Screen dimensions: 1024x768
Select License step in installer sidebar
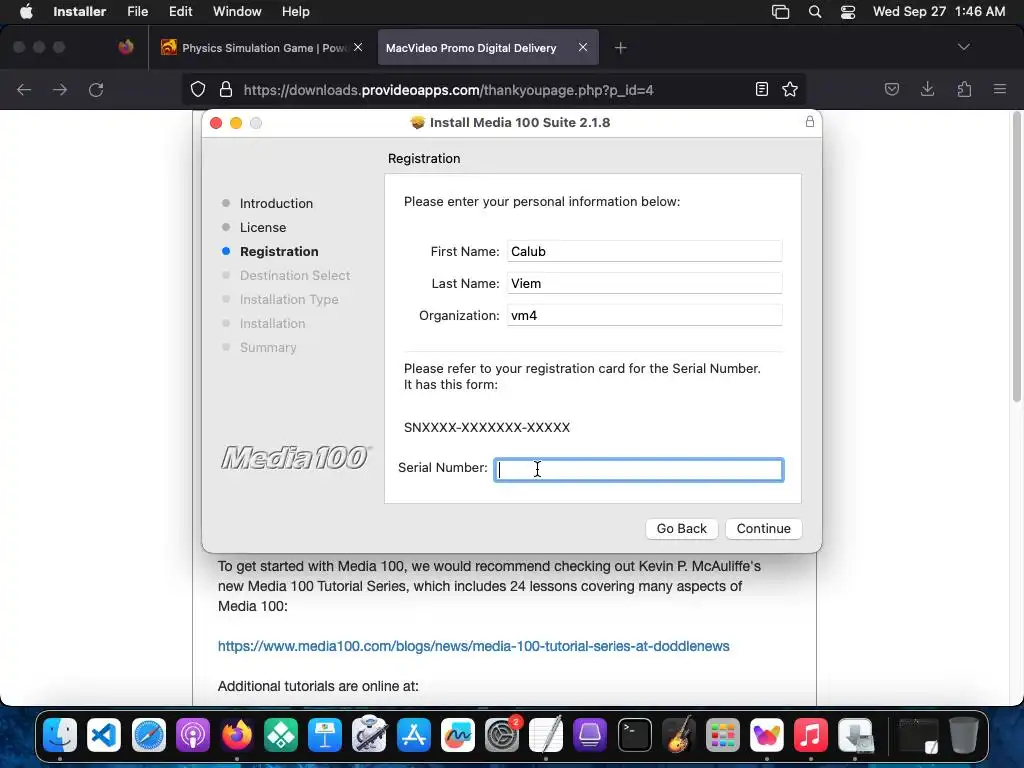click(263, 227)
